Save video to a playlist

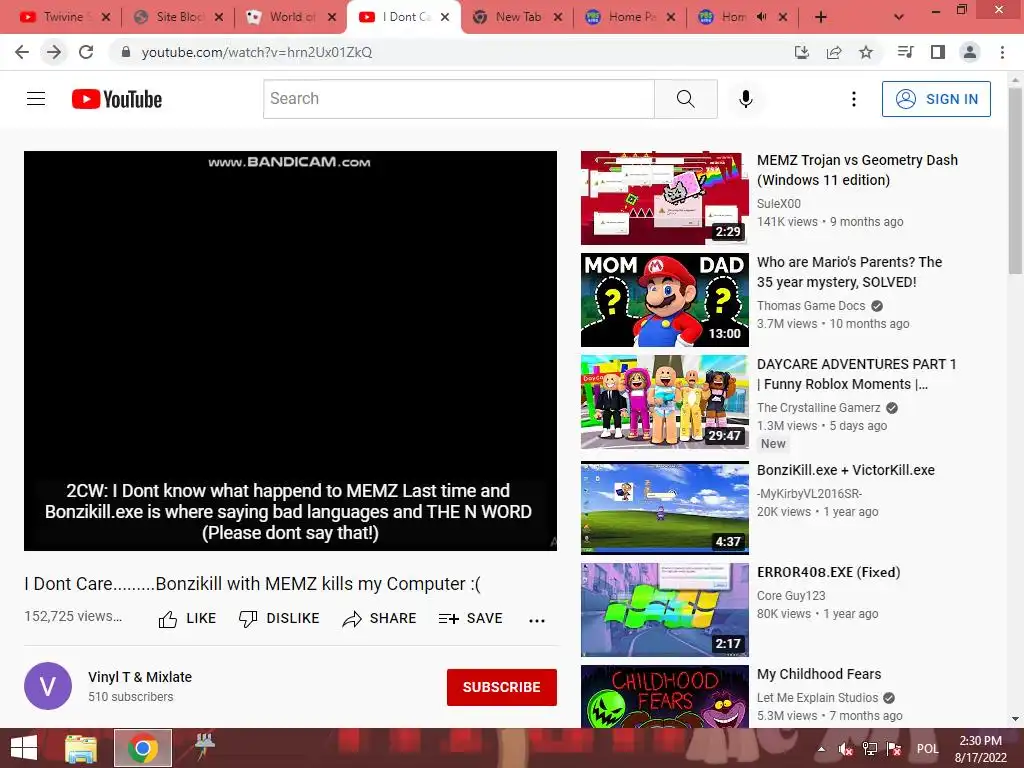tap(470, 618)
